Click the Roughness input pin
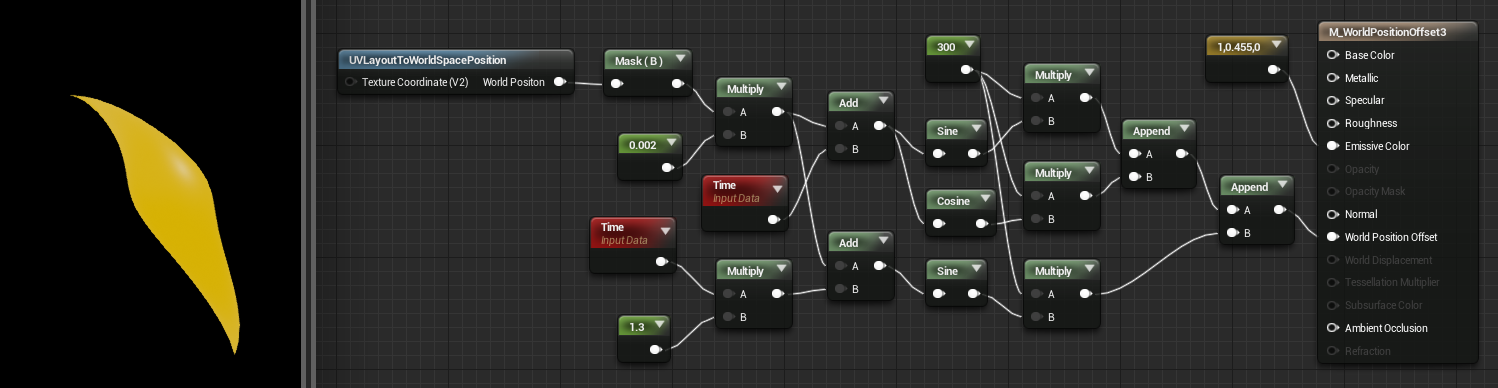Viewport: 1498px width, 388px height. point(1332,123)
